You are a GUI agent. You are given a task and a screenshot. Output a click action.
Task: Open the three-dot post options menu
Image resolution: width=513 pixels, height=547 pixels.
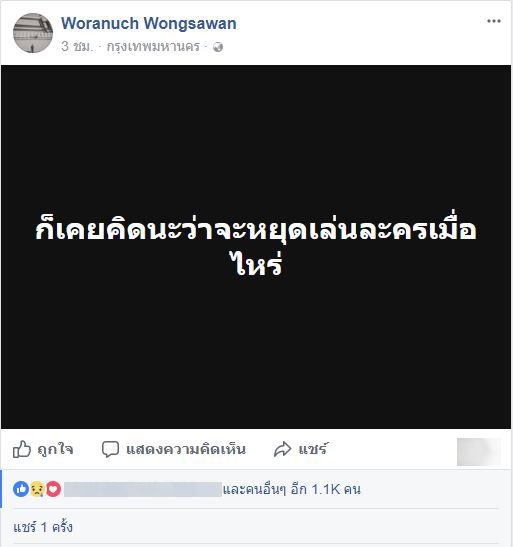494,21
